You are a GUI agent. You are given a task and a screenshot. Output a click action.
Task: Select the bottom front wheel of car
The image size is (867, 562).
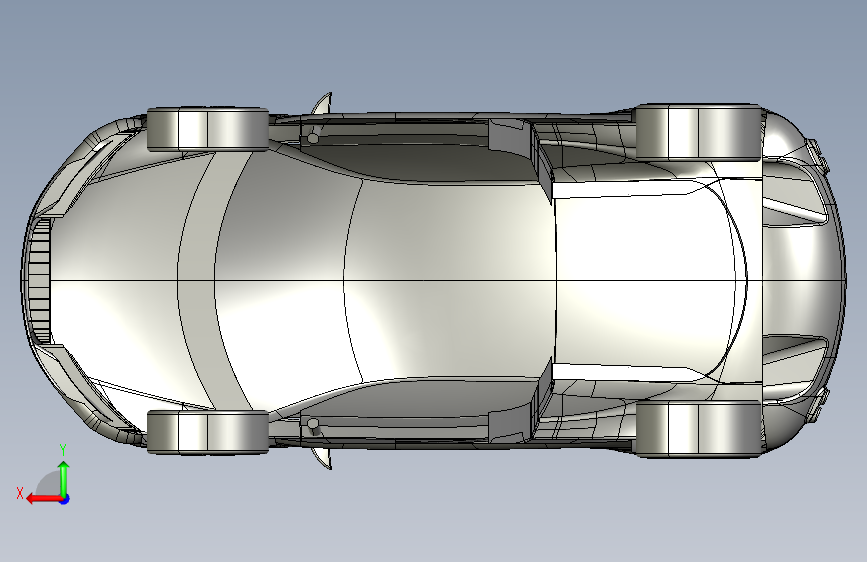point(208,432)
